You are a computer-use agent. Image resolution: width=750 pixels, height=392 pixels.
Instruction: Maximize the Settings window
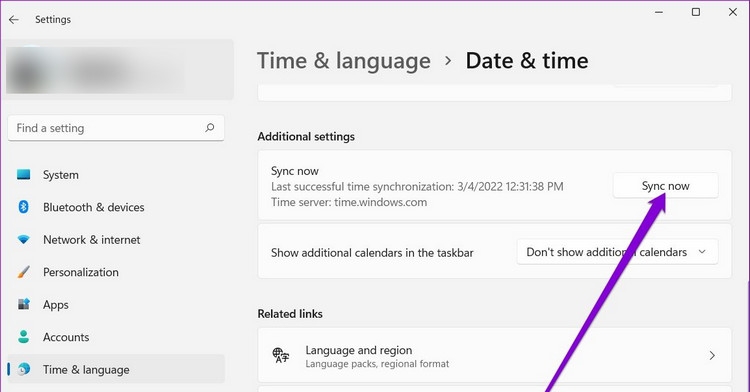tap(696, 12)
